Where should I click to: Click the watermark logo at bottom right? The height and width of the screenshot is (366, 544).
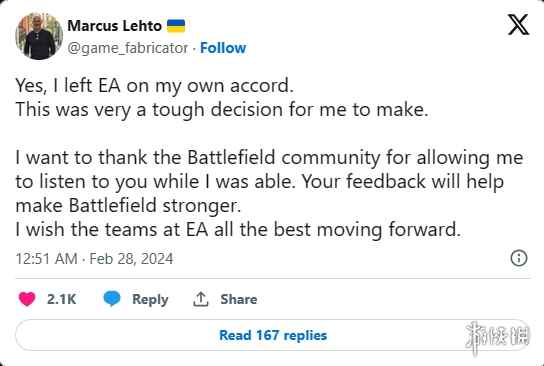pos(497,337)
